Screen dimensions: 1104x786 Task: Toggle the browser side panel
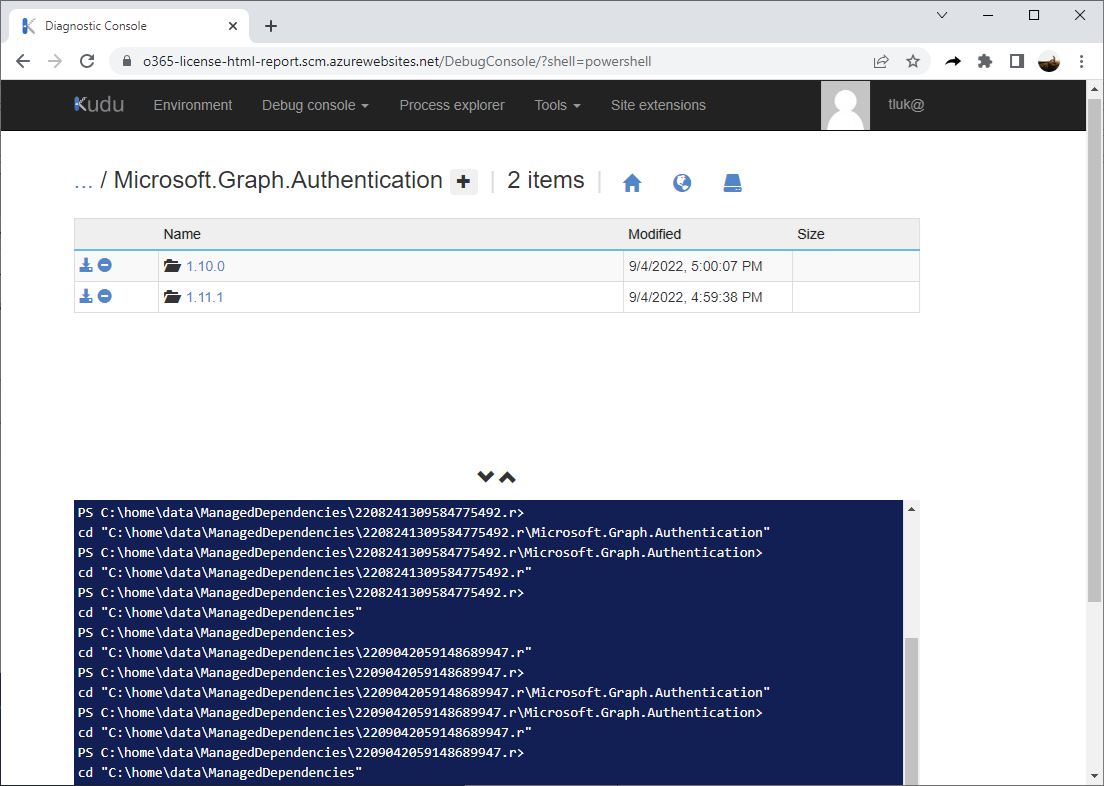(1017, 61)
